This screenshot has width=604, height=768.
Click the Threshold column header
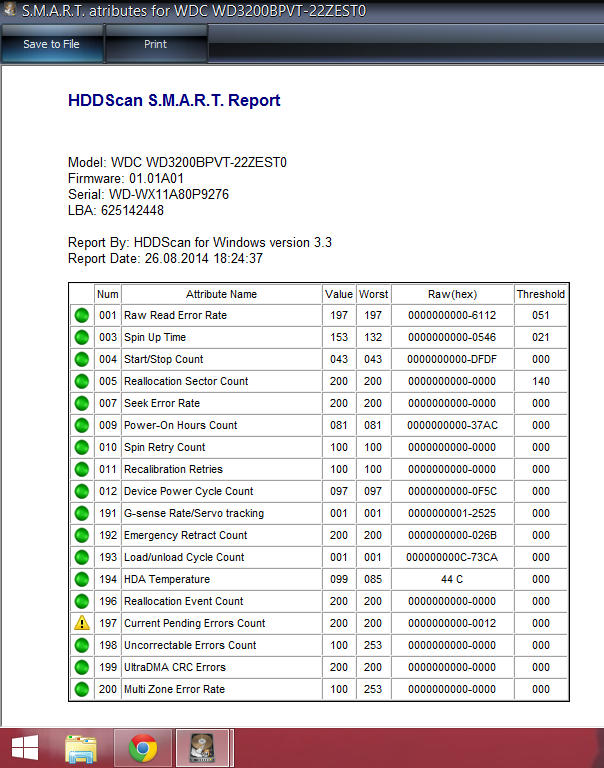point(540,294)
